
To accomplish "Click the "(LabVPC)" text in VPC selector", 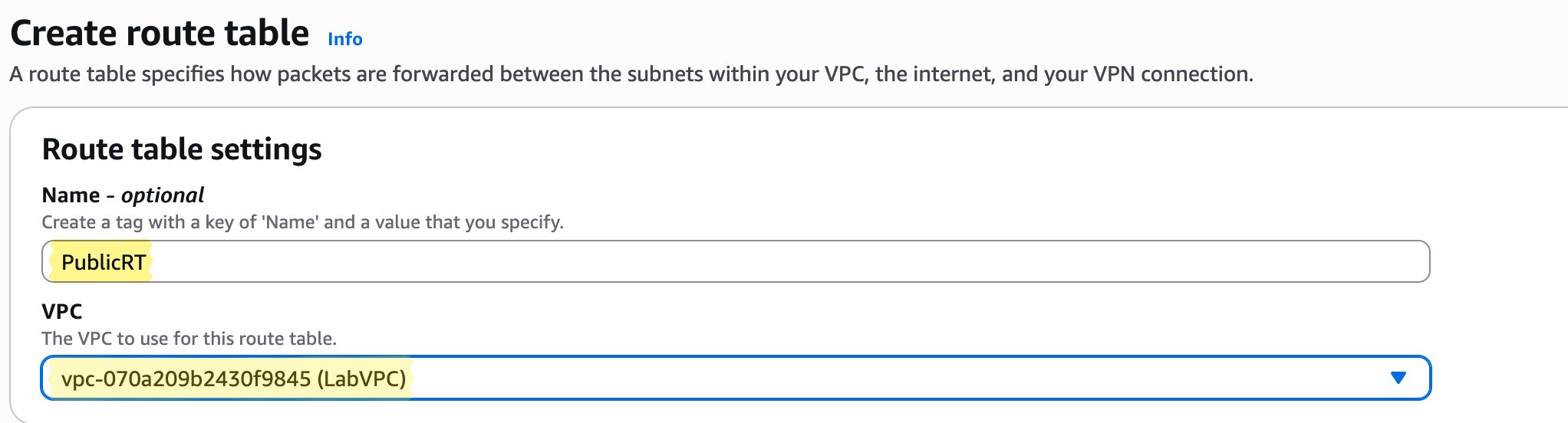I will (361, 379).
